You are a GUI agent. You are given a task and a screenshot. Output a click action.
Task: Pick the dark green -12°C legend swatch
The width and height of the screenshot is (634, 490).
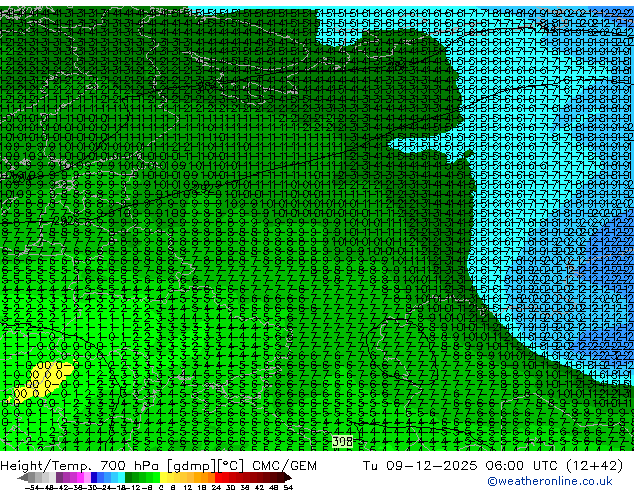pos(129,477)
